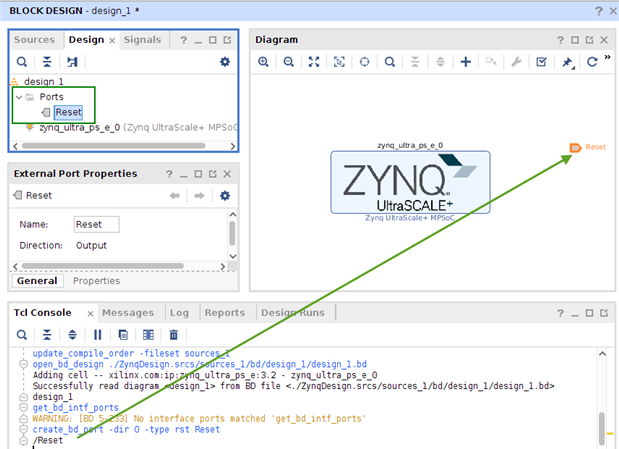Regenerate layout refresh icon

[592, 62]
